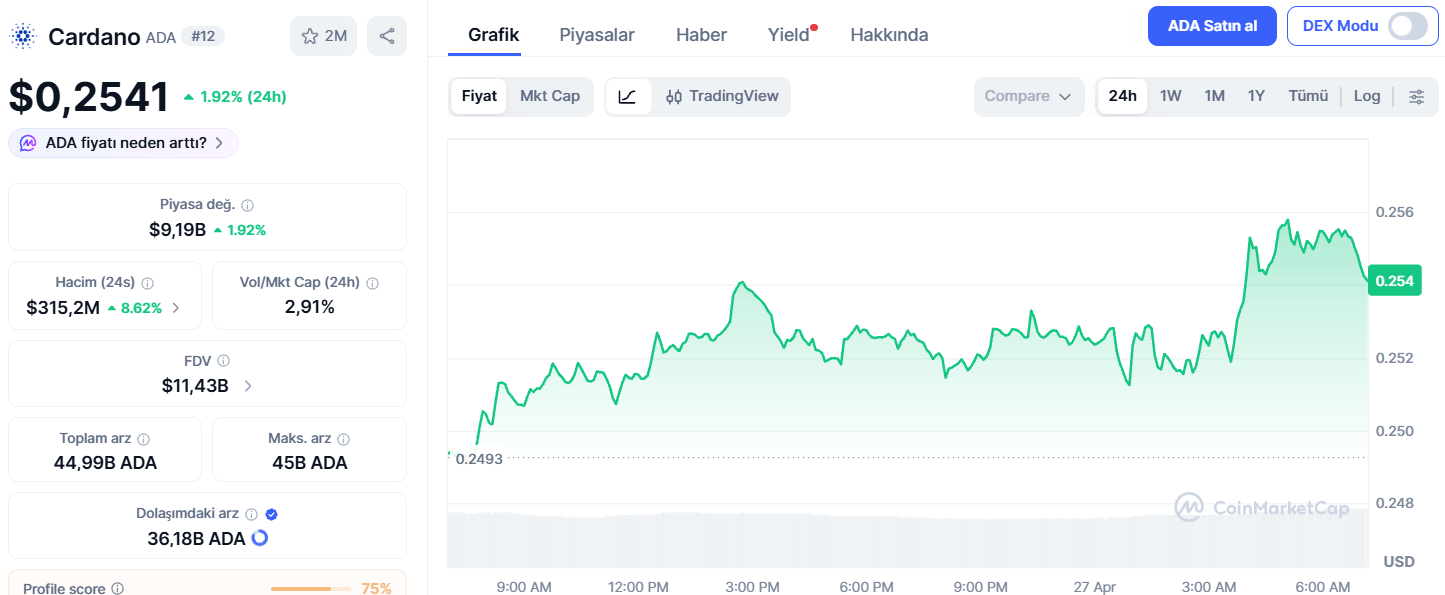
Task: Click the volume bars under the chart
Action: (x=907, y=540)
